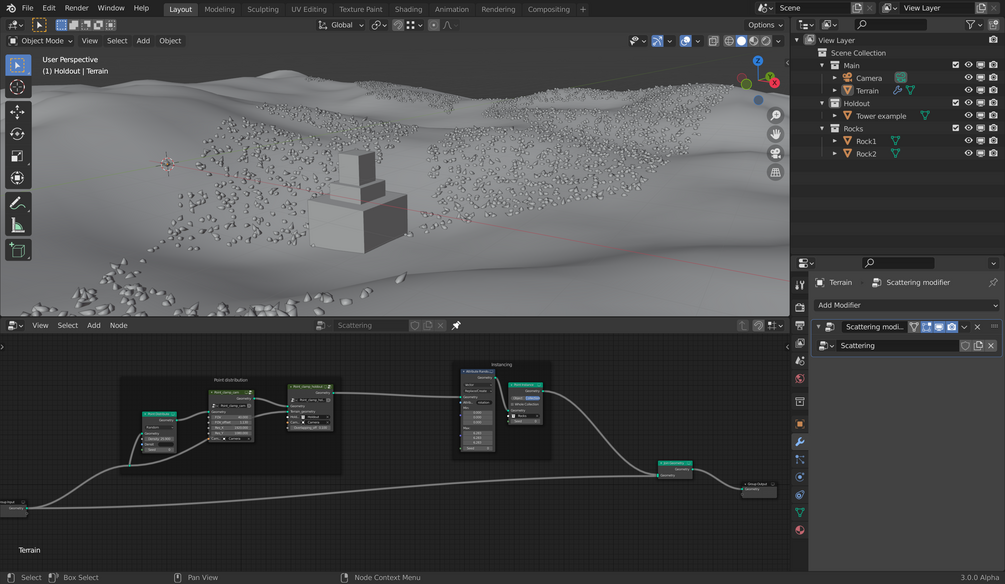Open the File menu
The height and width of the screenshot is (584, 1005).
(28, 8)
